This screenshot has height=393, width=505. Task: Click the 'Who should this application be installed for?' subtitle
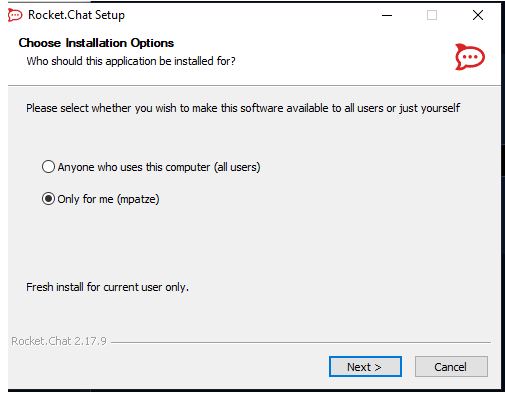131,61
